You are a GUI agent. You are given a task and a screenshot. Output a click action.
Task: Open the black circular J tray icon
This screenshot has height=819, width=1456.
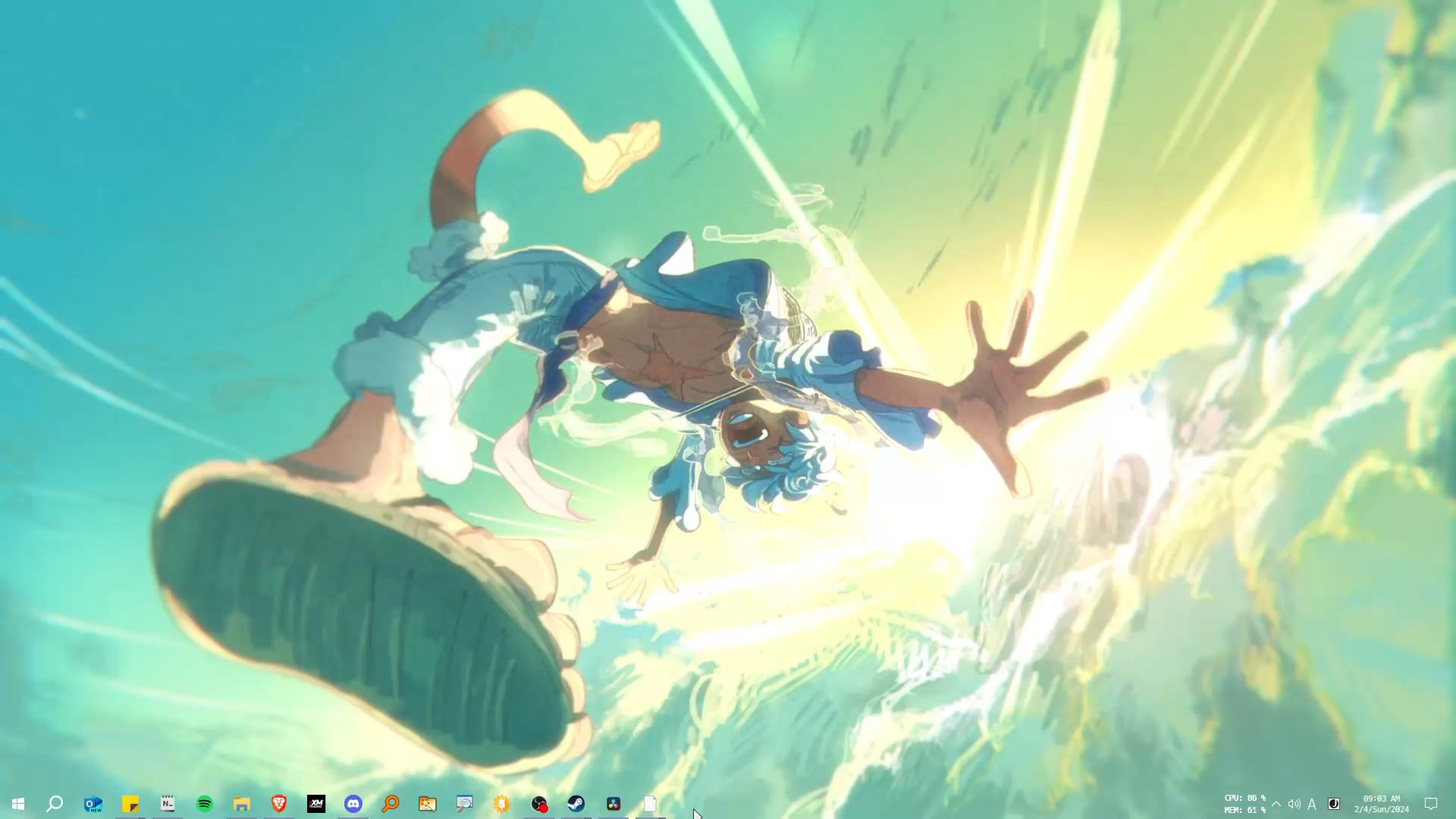1334,804
